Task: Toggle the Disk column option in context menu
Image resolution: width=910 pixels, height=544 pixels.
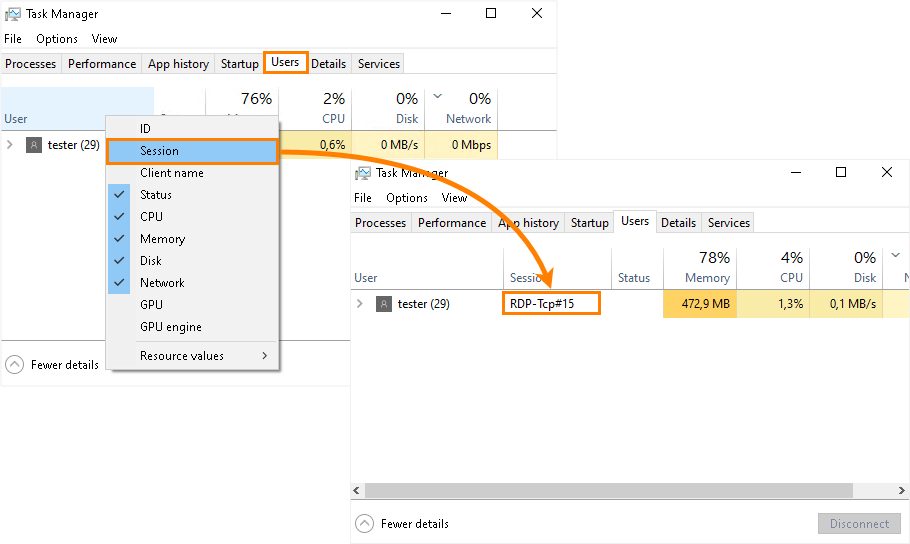Action: click(x=193, y=261)
